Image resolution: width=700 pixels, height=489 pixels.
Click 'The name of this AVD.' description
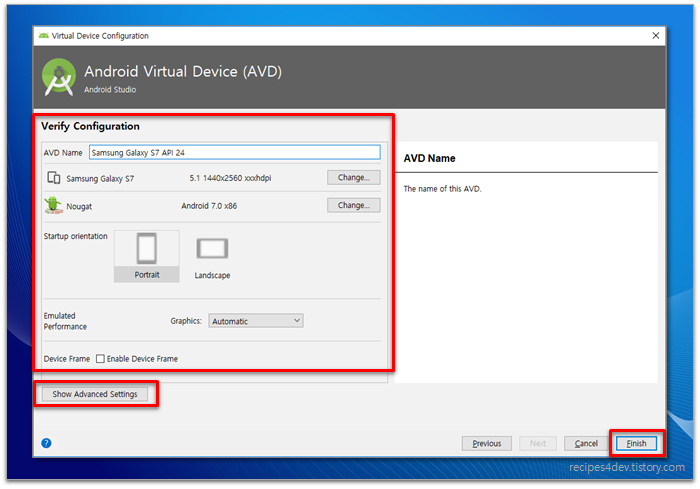click(x=442, y=189)
